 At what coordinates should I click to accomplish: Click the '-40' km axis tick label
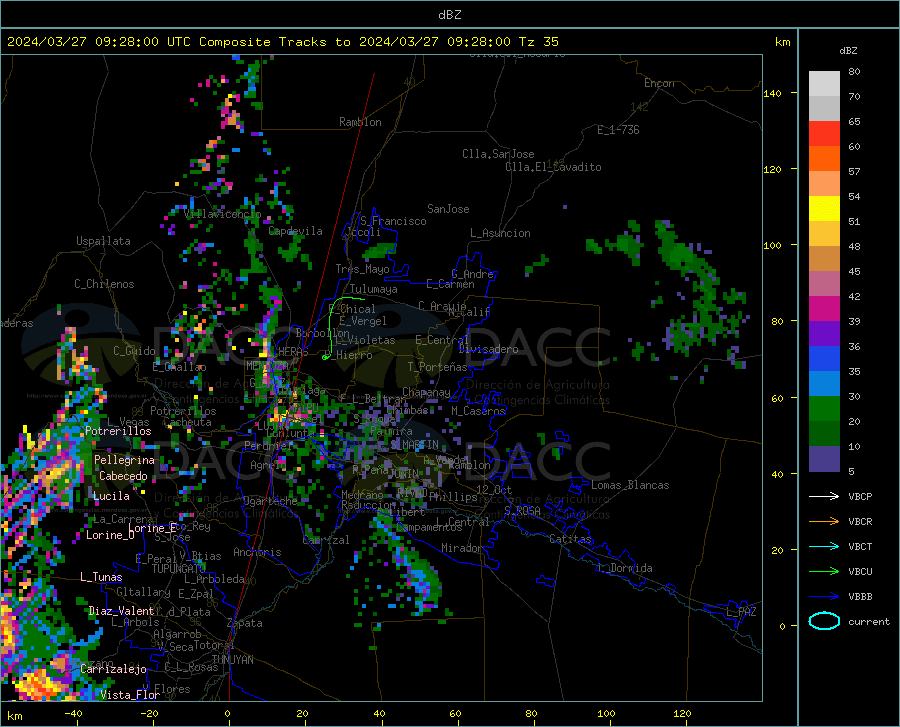click(73, 713)
